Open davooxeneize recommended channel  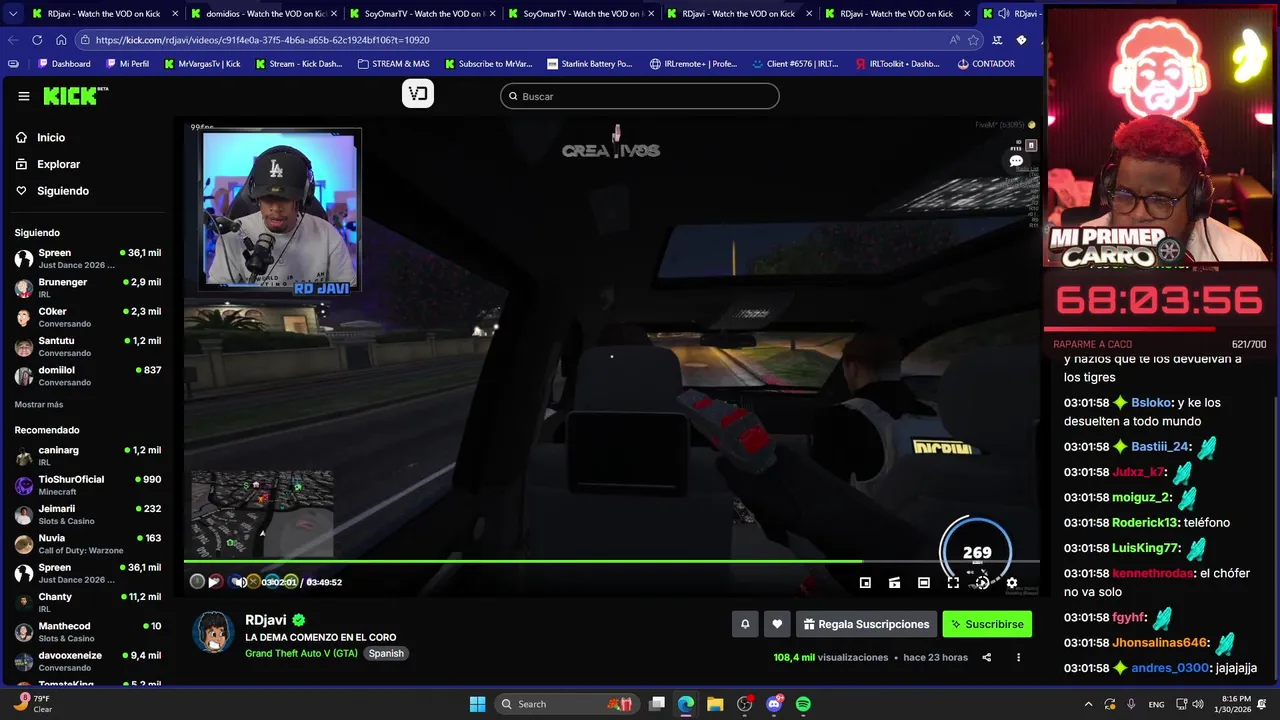[x=88, y=661]
